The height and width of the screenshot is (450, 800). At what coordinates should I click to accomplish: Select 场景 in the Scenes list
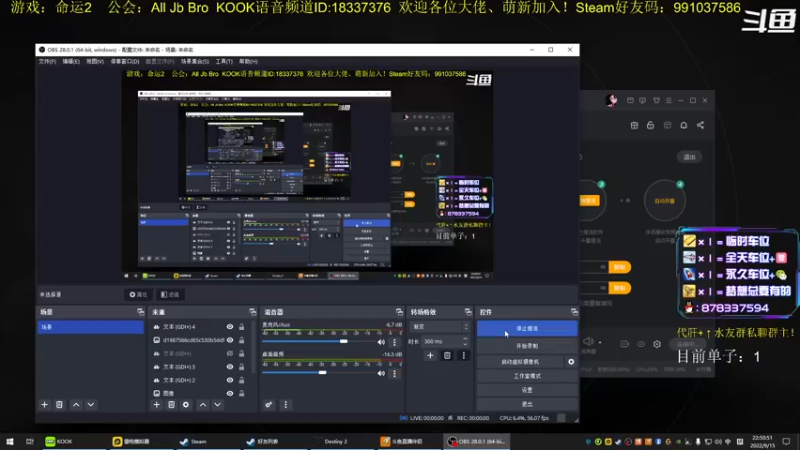pos(90,327)
